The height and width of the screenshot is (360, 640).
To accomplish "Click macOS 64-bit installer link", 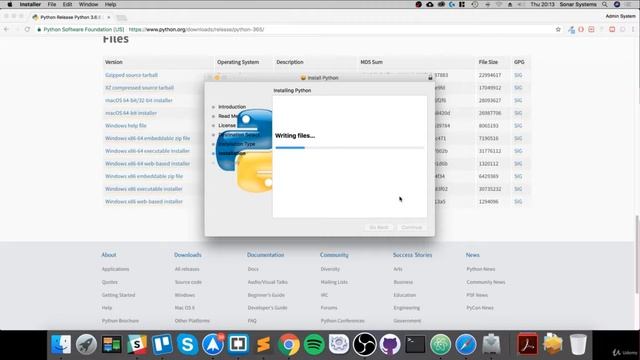I will 131,113.
